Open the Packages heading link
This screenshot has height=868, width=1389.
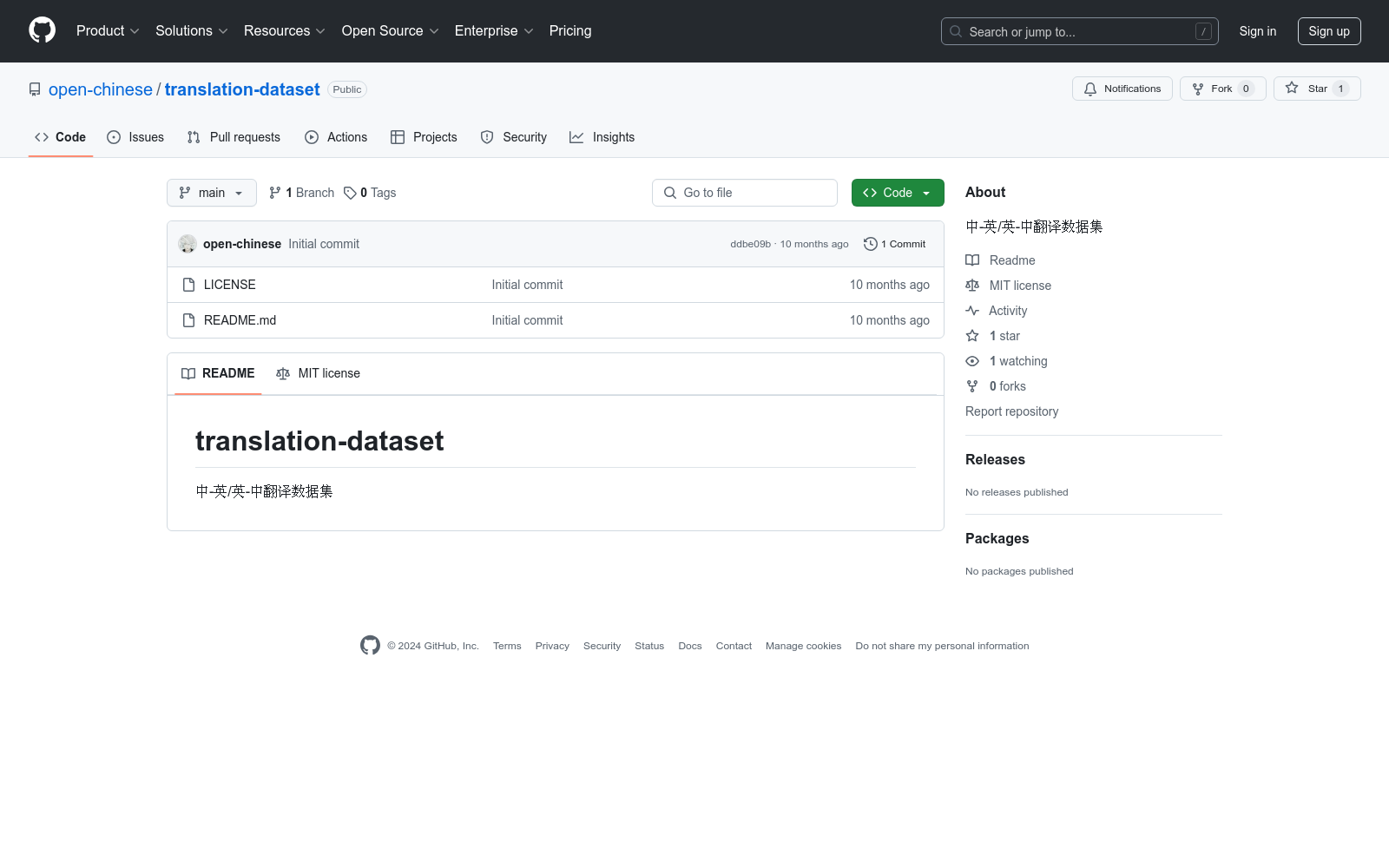tap(997, 538)
